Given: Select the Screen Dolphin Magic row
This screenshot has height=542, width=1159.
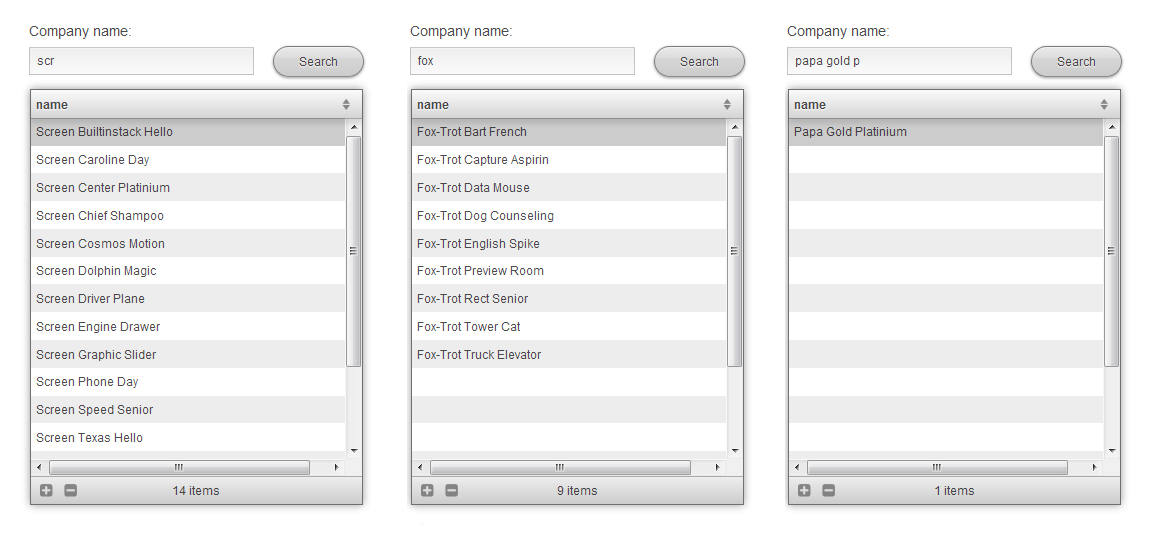Looking at the screenshot, I should click(x=96, y=271).
